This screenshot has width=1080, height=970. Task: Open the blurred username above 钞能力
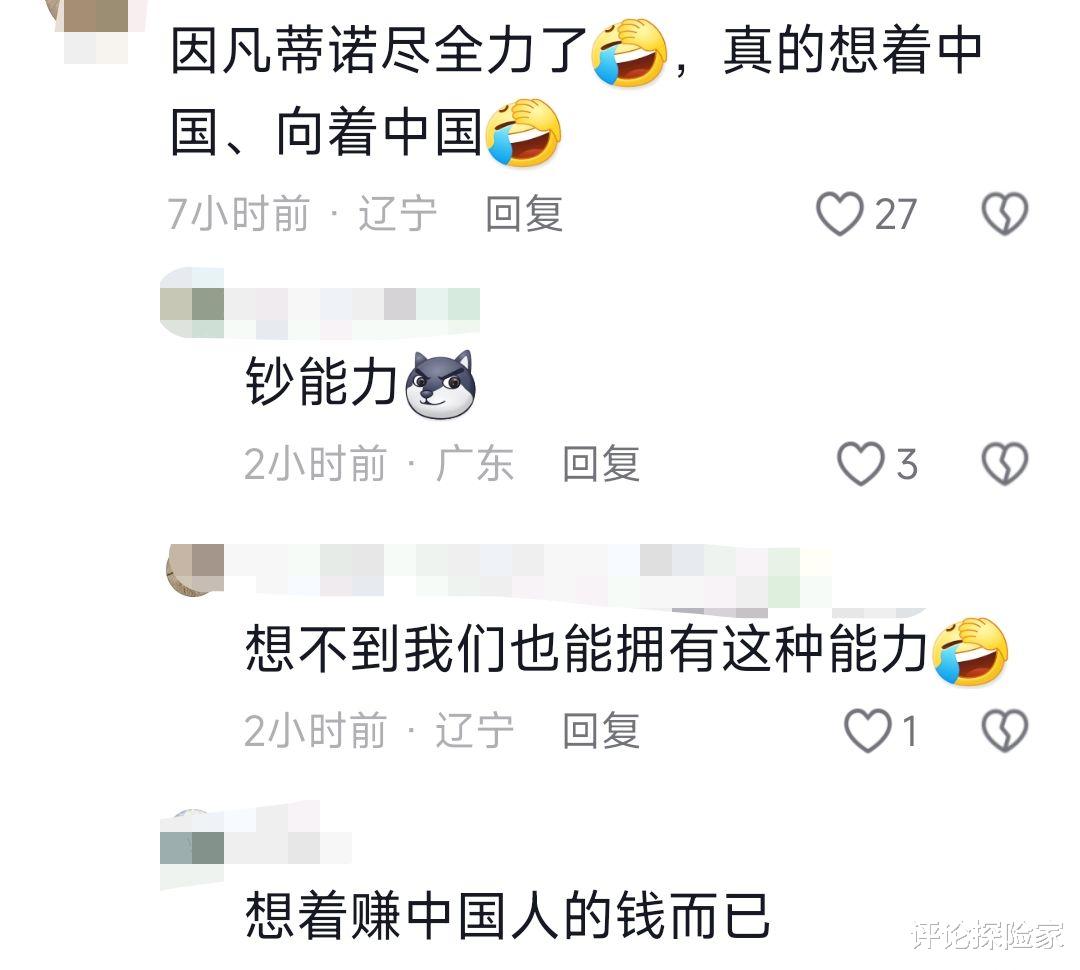[x=320, y=303]
